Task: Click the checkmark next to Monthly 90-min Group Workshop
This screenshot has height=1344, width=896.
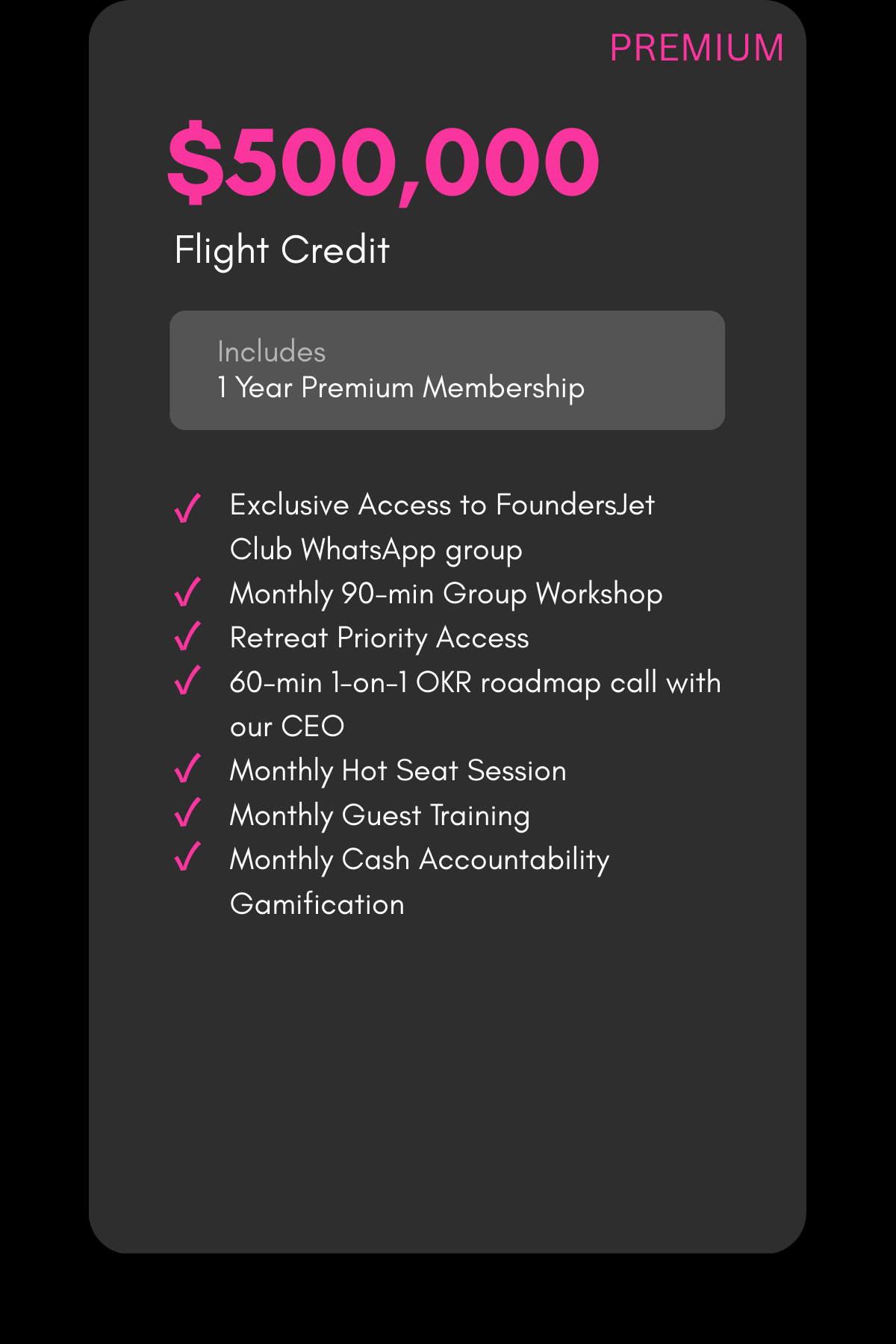Action: tap(187, 592)
